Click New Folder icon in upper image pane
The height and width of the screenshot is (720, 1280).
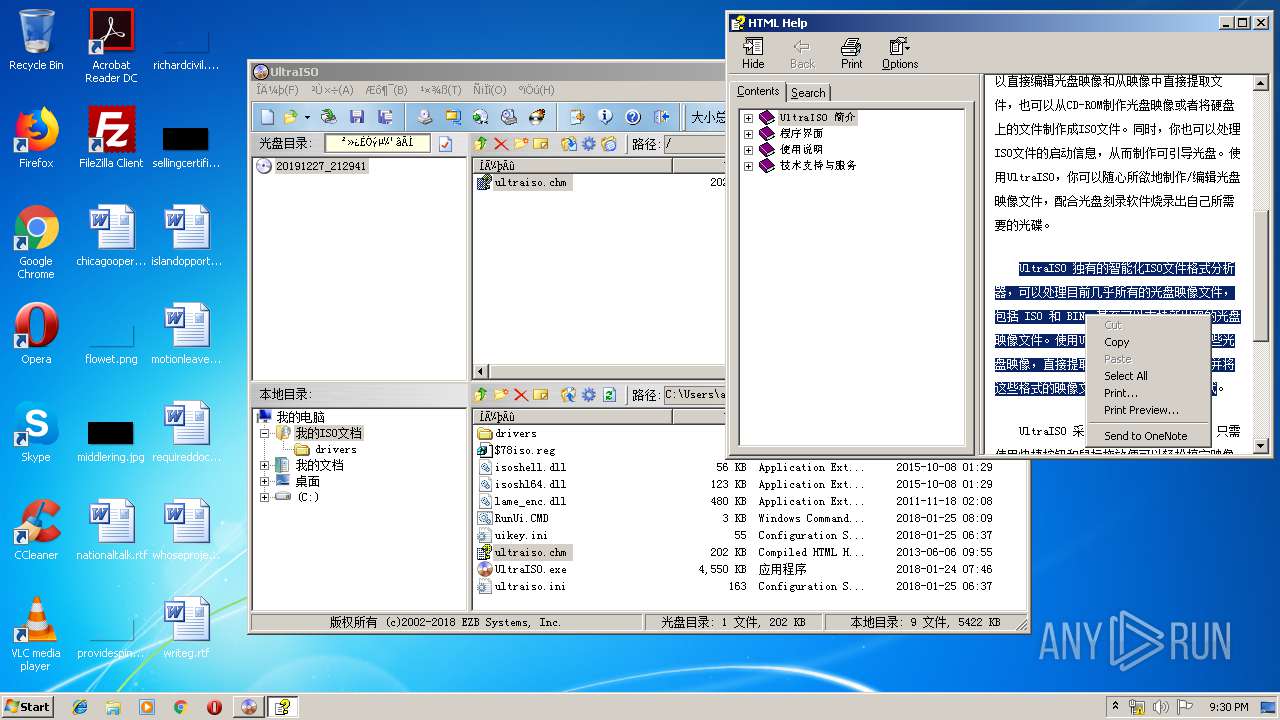[521, 144]
